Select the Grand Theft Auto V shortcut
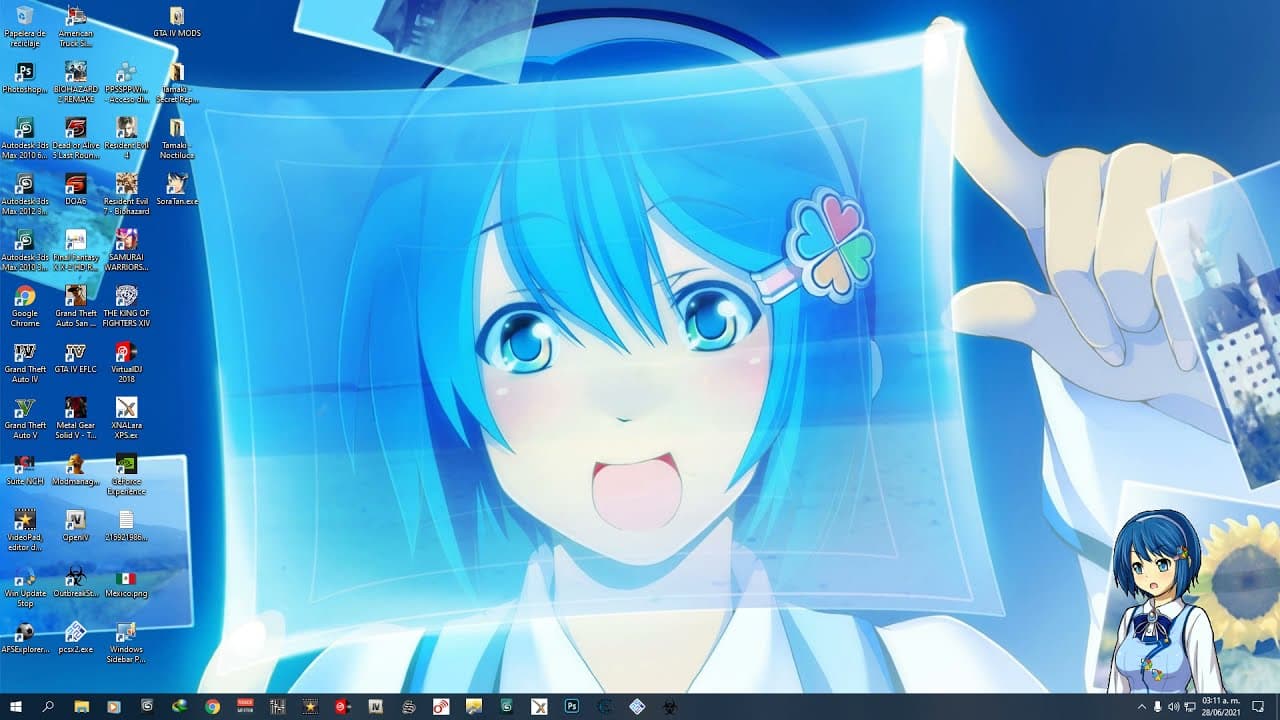 [x=25, y=419]
